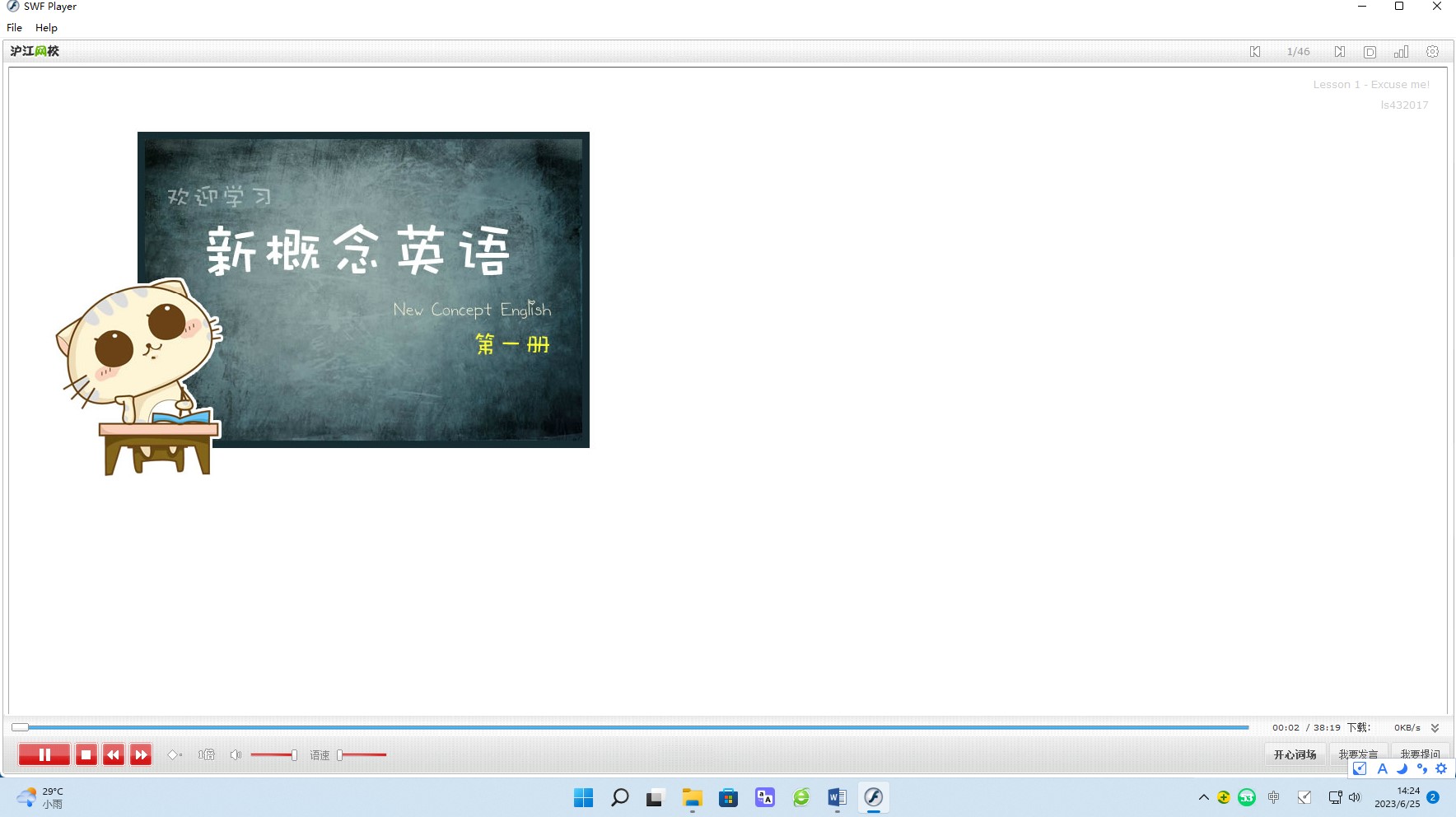
Task: Toggle the diamond marker icon beside 1倍
Action: (x=174, y=754)
